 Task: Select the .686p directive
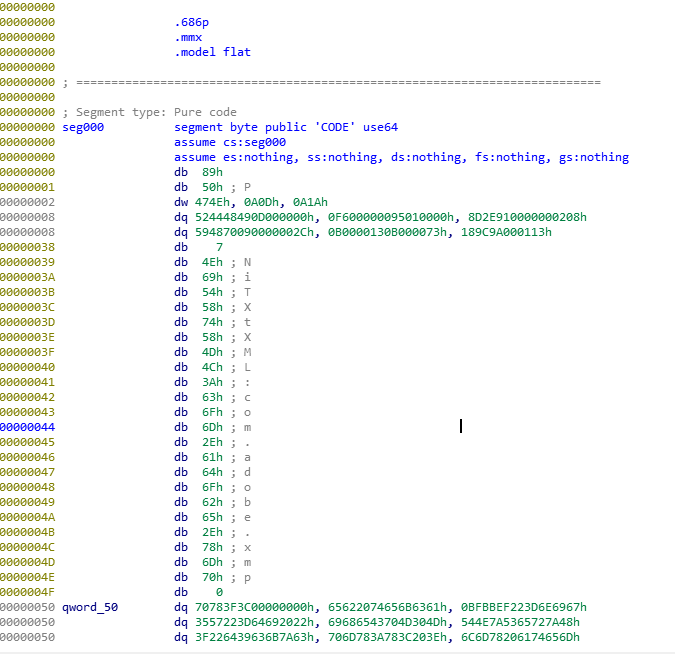coord(192,22)
